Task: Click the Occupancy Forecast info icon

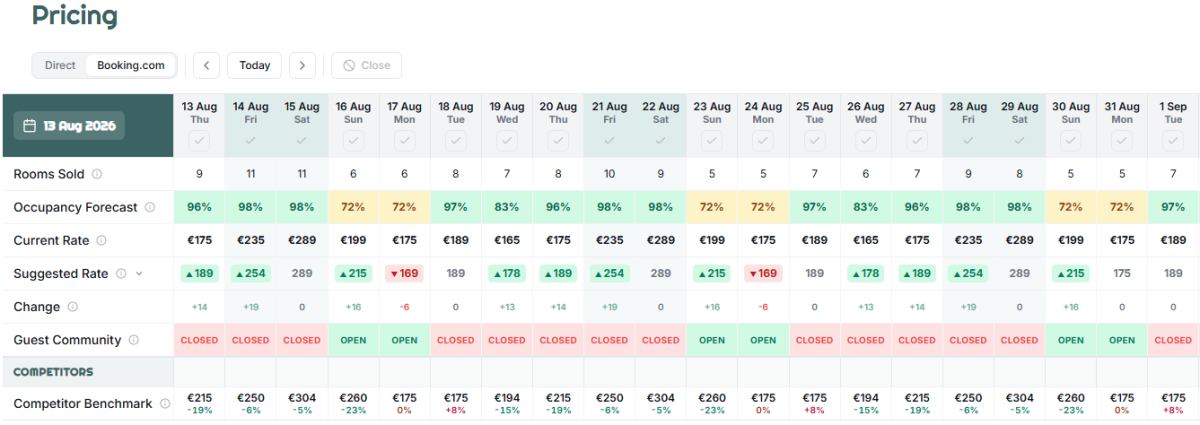Action: pos(150,208)
